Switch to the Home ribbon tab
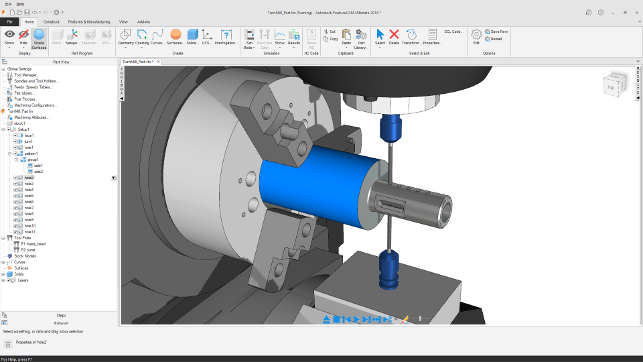This screenshot has height=362, width=643. click(29, 22)
